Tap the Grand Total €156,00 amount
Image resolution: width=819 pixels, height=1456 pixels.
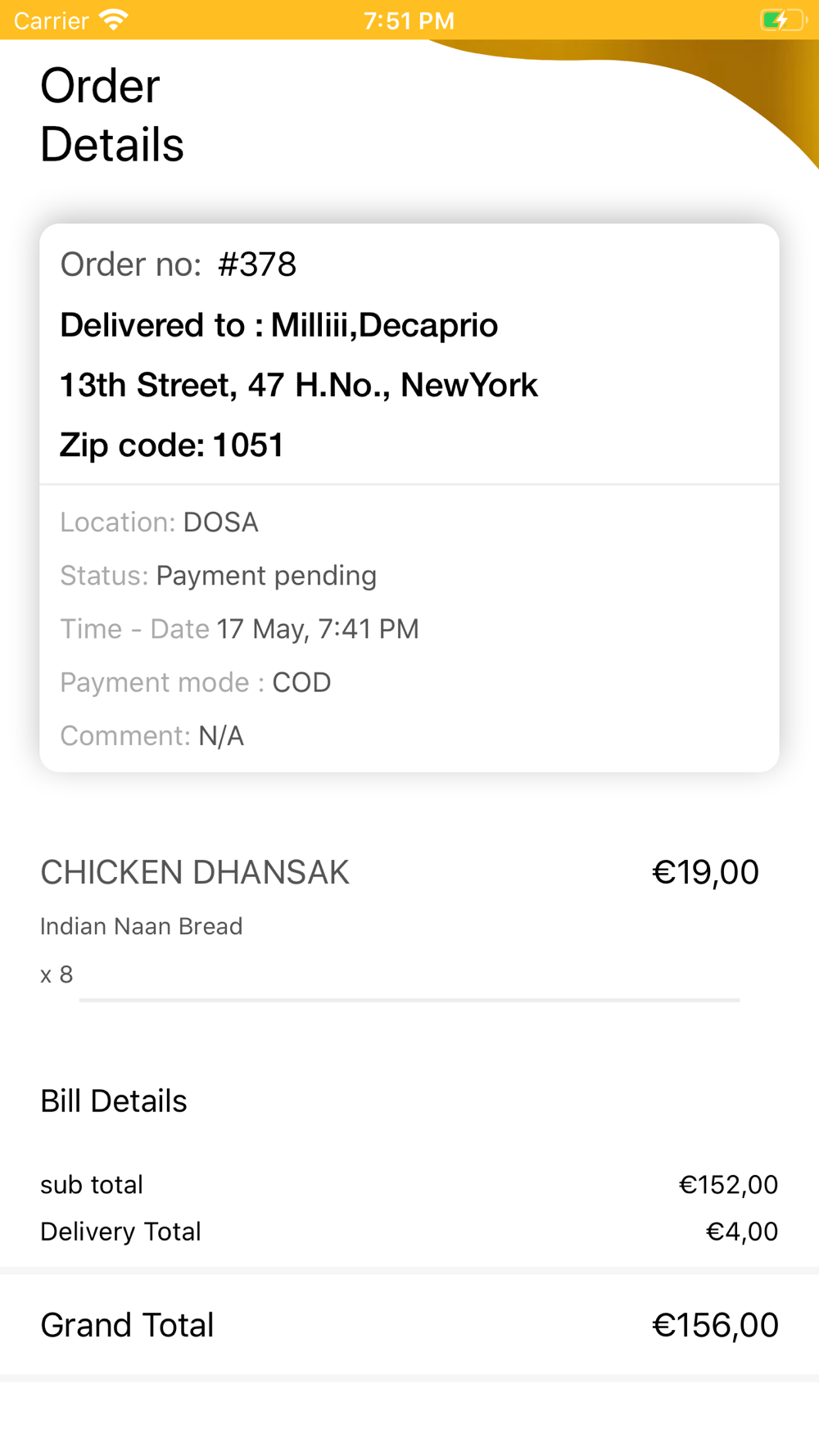tap(715, 1325)
